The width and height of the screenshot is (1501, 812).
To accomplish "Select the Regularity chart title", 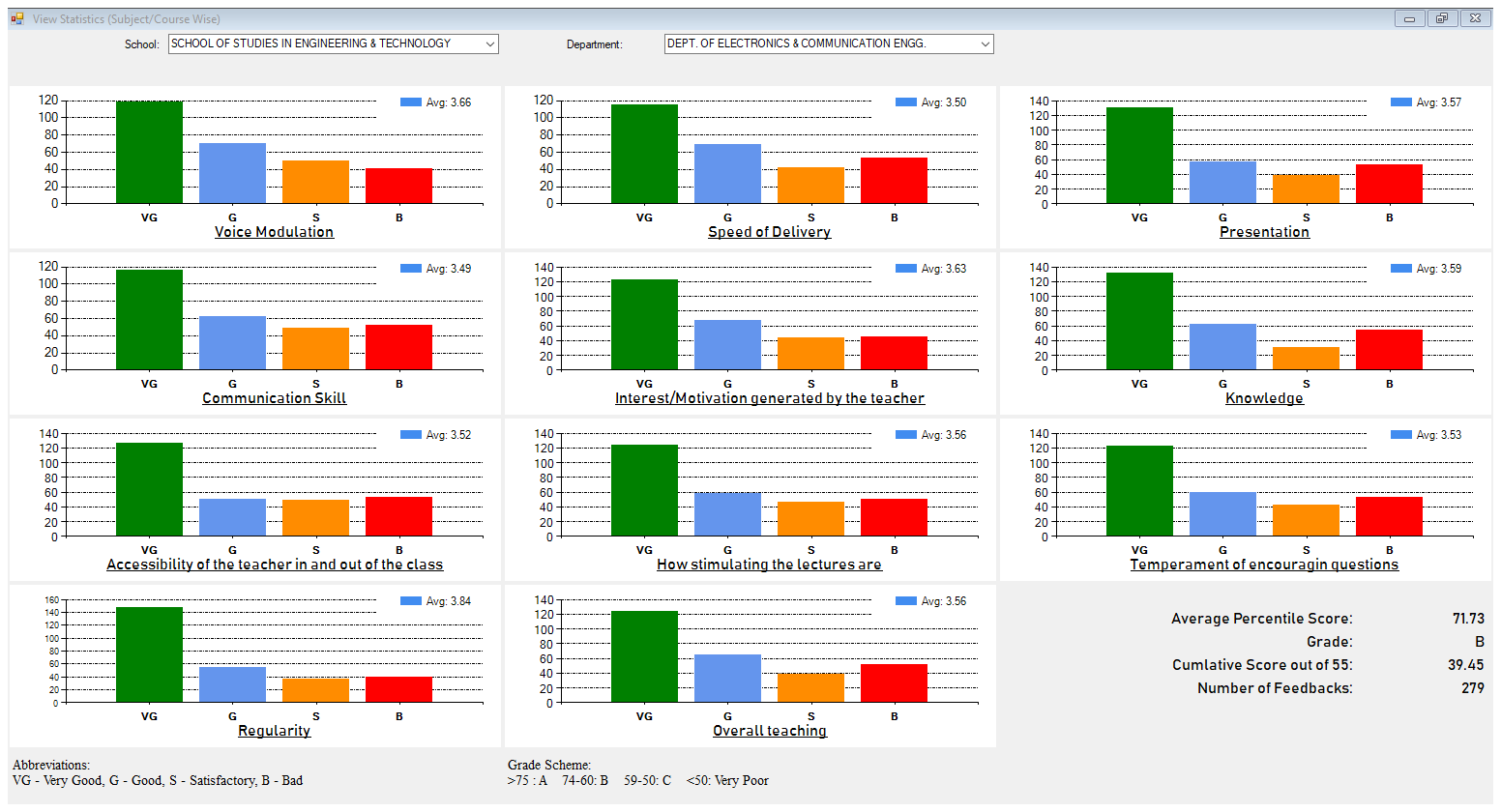I will point(274,731).
